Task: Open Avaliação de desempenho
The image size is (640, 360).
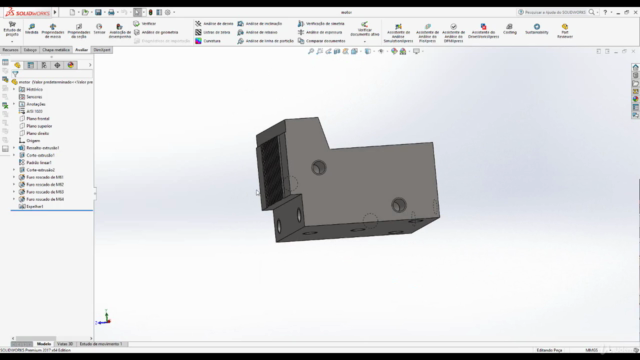Action: click(120, 31)
